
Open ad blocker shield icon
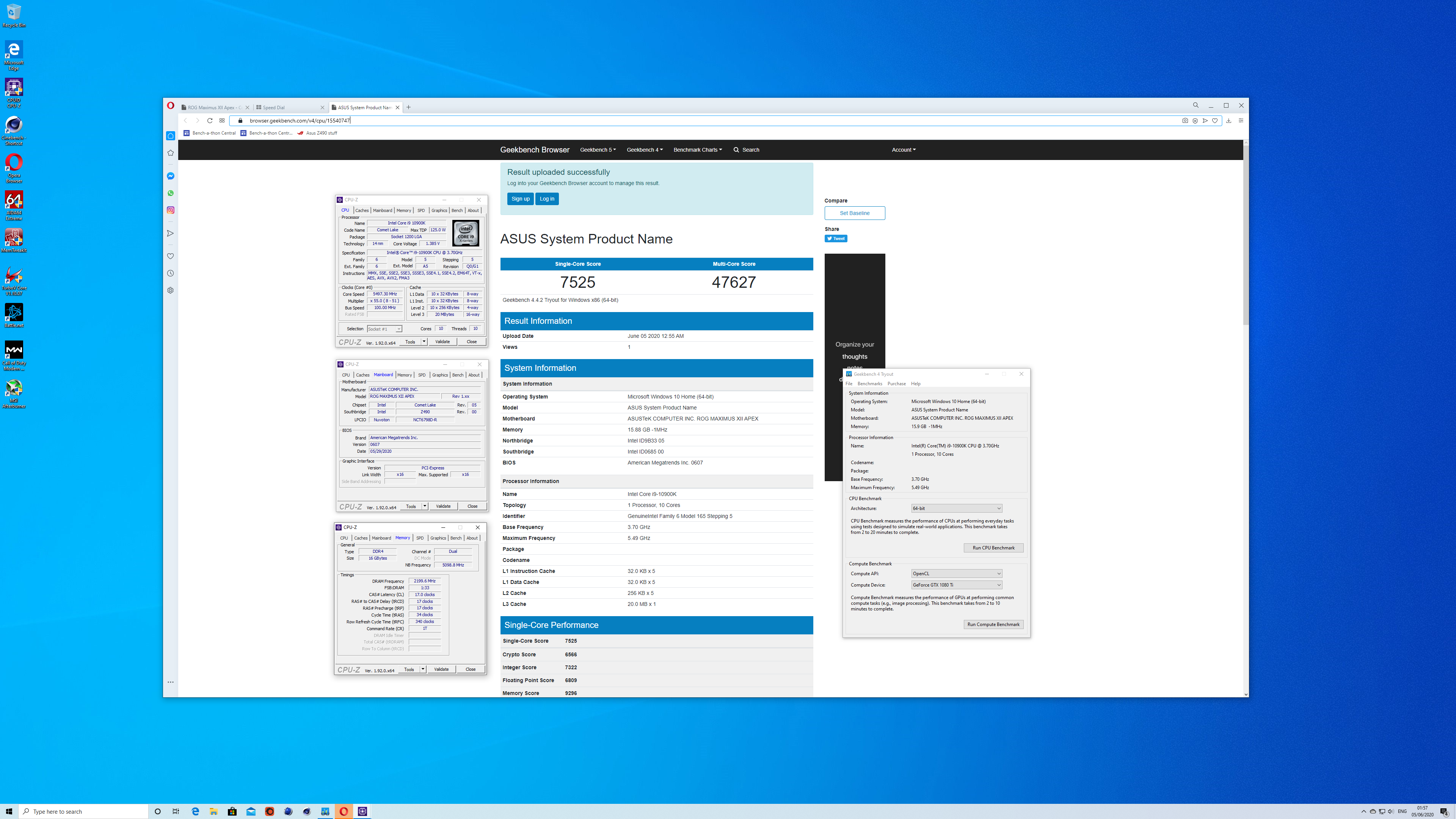(1195, 121)
